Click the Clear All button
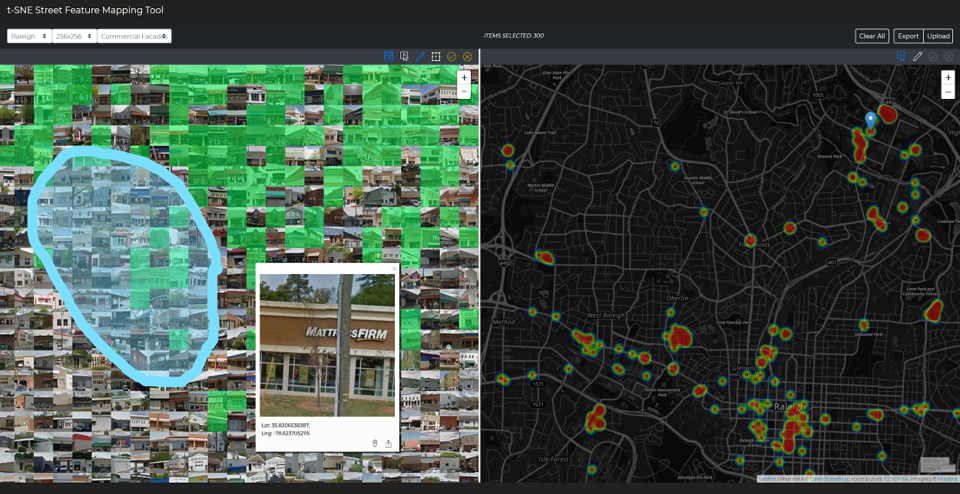The image size is (960, 494). tap(872, 36)
